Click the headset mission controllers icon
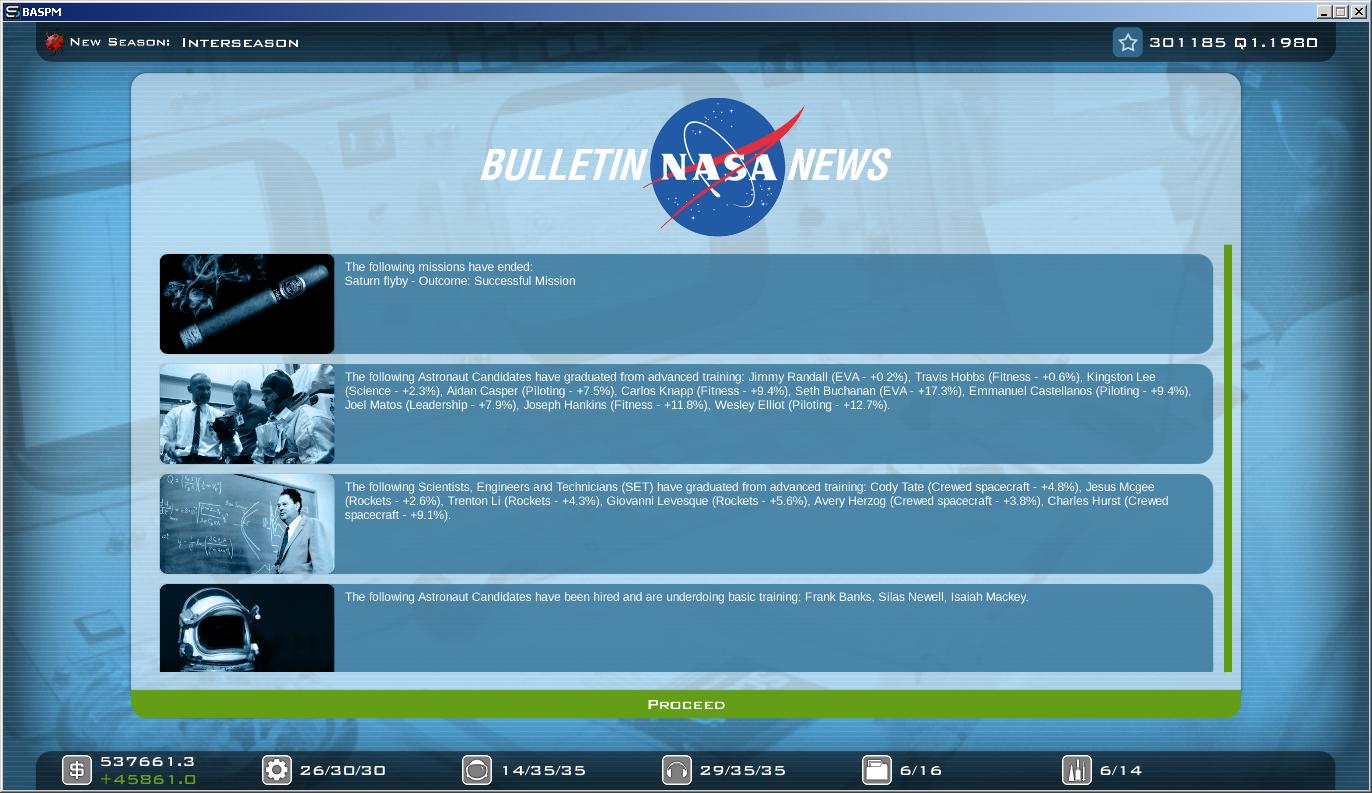The width and height of the screenshot is (1372, 793). [677, 770]
